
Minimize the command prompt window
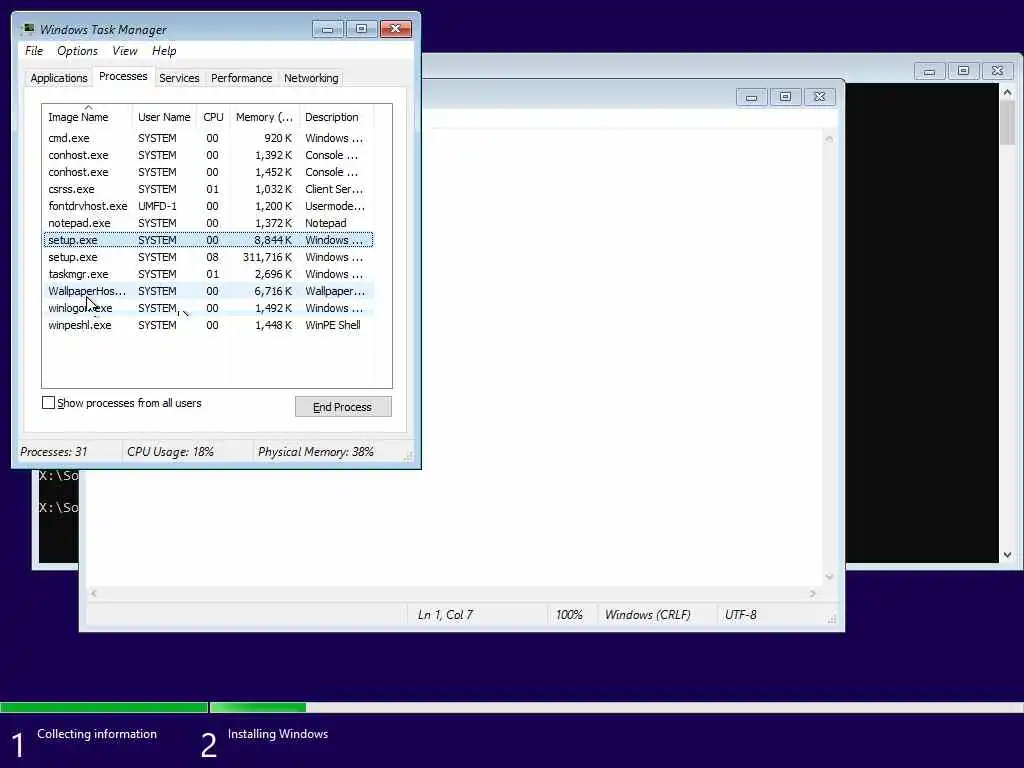coord(929,71)
